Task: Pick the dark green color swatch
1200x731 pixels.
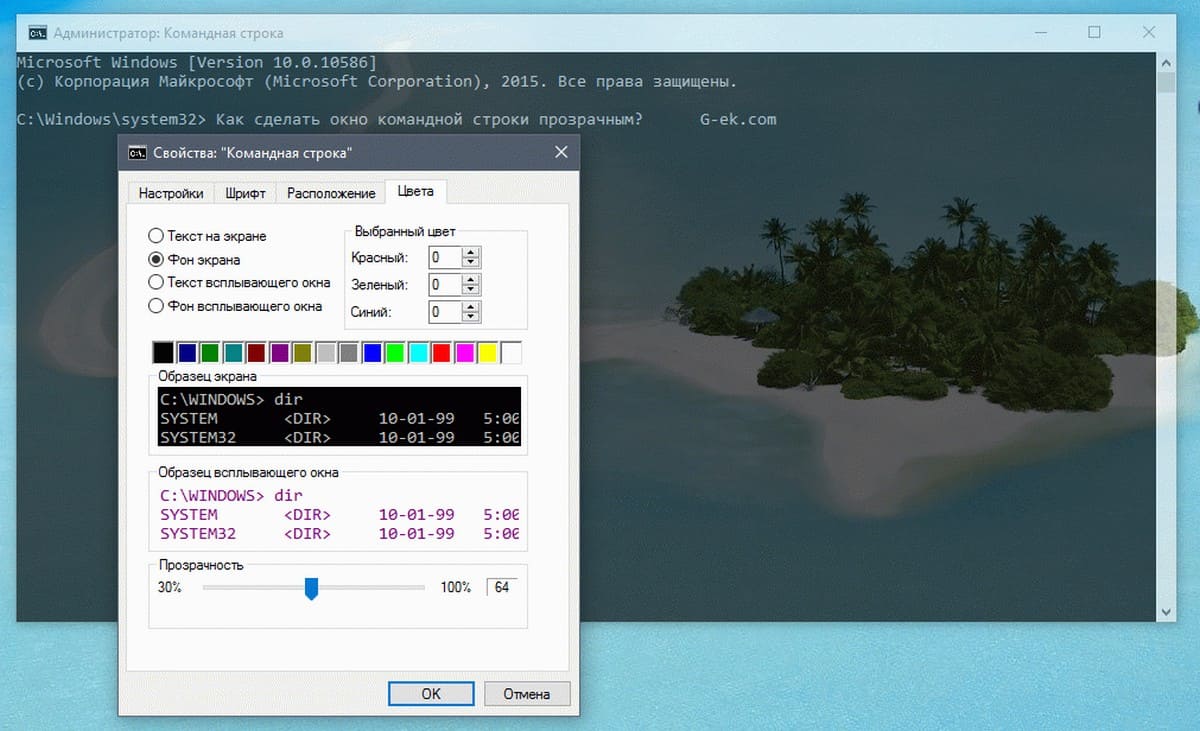Action: coord(209,352)
